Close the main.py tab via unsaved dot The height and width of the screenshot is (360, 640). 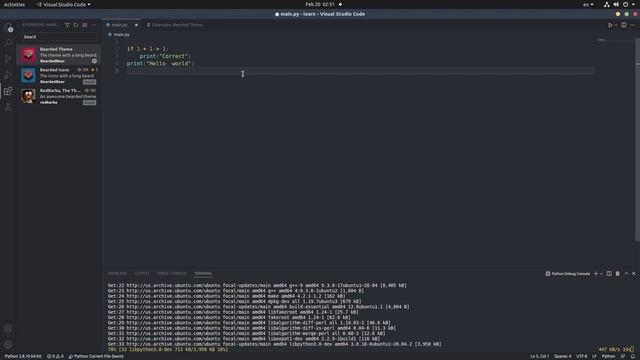click(136, 25)
